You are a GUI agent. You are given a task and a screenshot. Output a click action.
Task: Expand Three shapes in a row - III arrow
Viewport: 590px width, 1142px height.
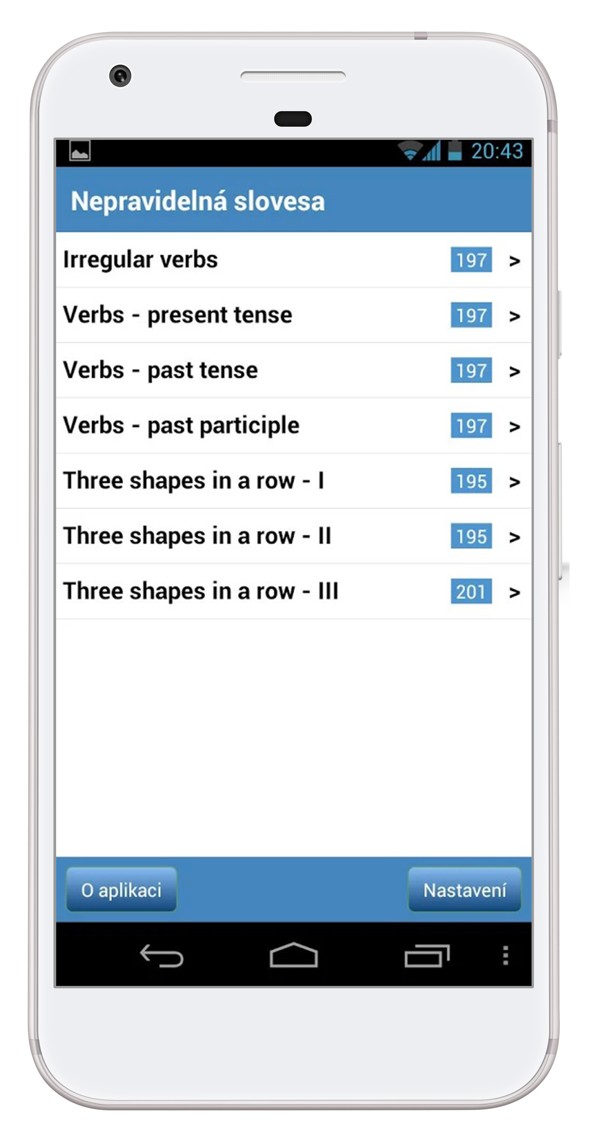pyautogui.click(x=514, y=593)
